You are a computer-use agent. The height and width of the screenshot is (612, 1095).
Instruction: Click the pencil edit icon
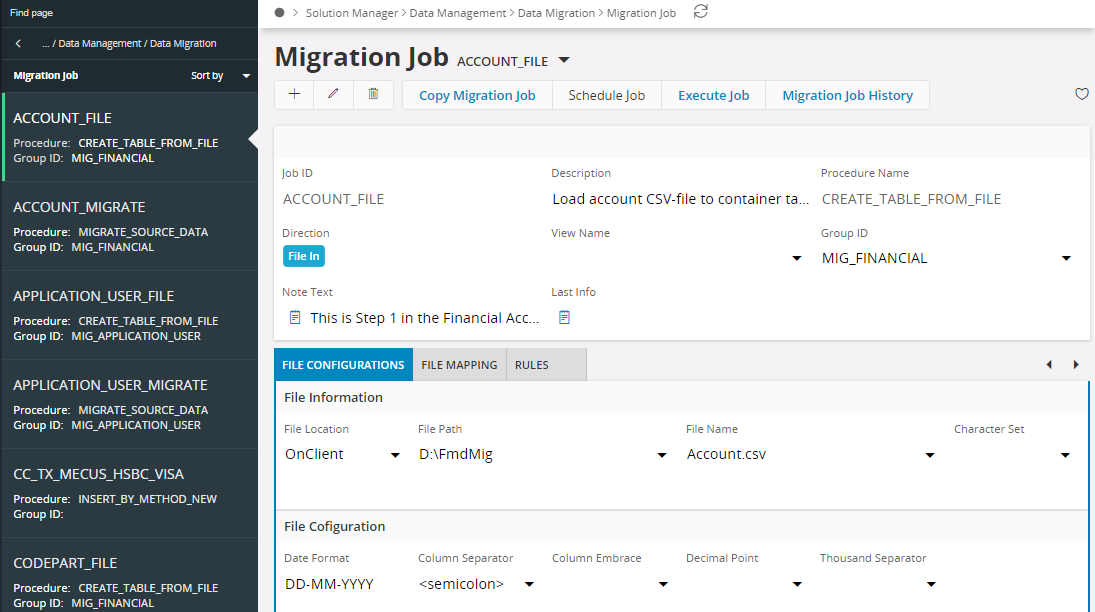[x=333, y=95]
